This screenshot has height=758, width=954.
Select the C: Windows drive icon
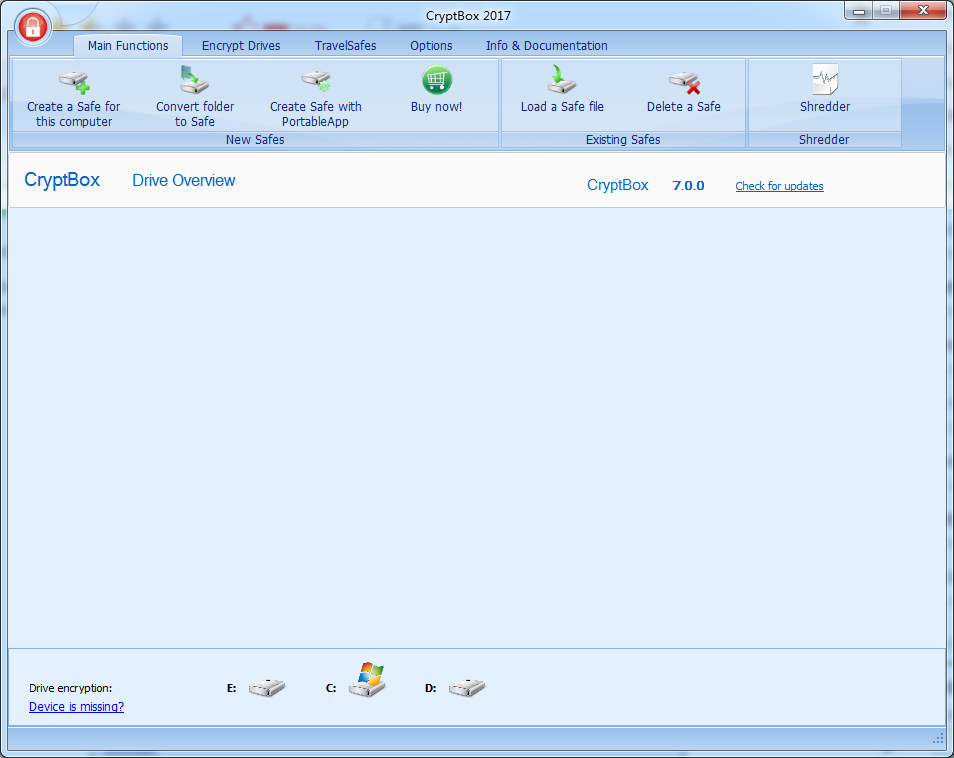(x=367, y=680)
